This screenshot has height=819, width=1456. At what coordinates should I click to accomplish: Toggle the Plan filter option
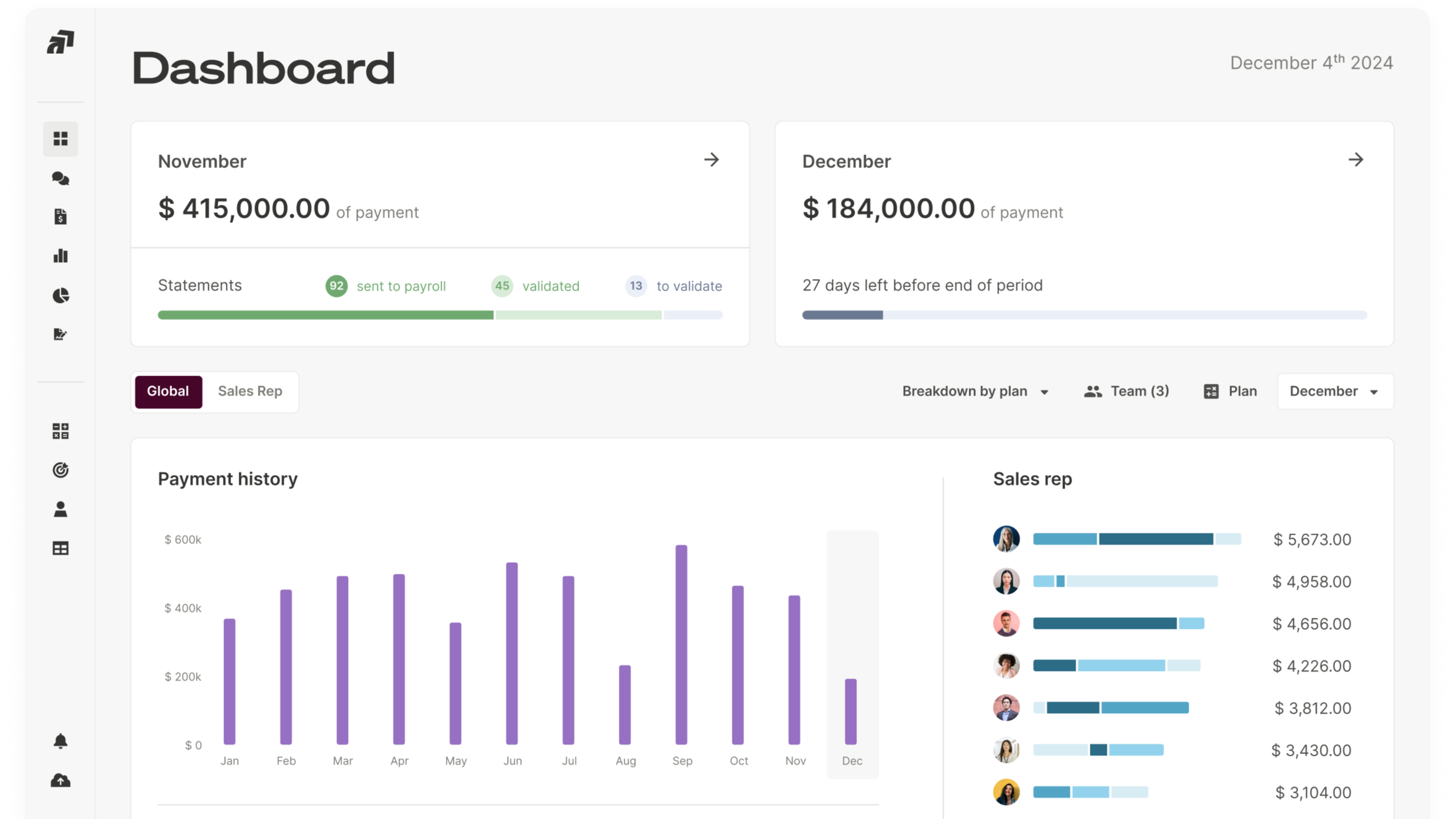point(1230,391)
